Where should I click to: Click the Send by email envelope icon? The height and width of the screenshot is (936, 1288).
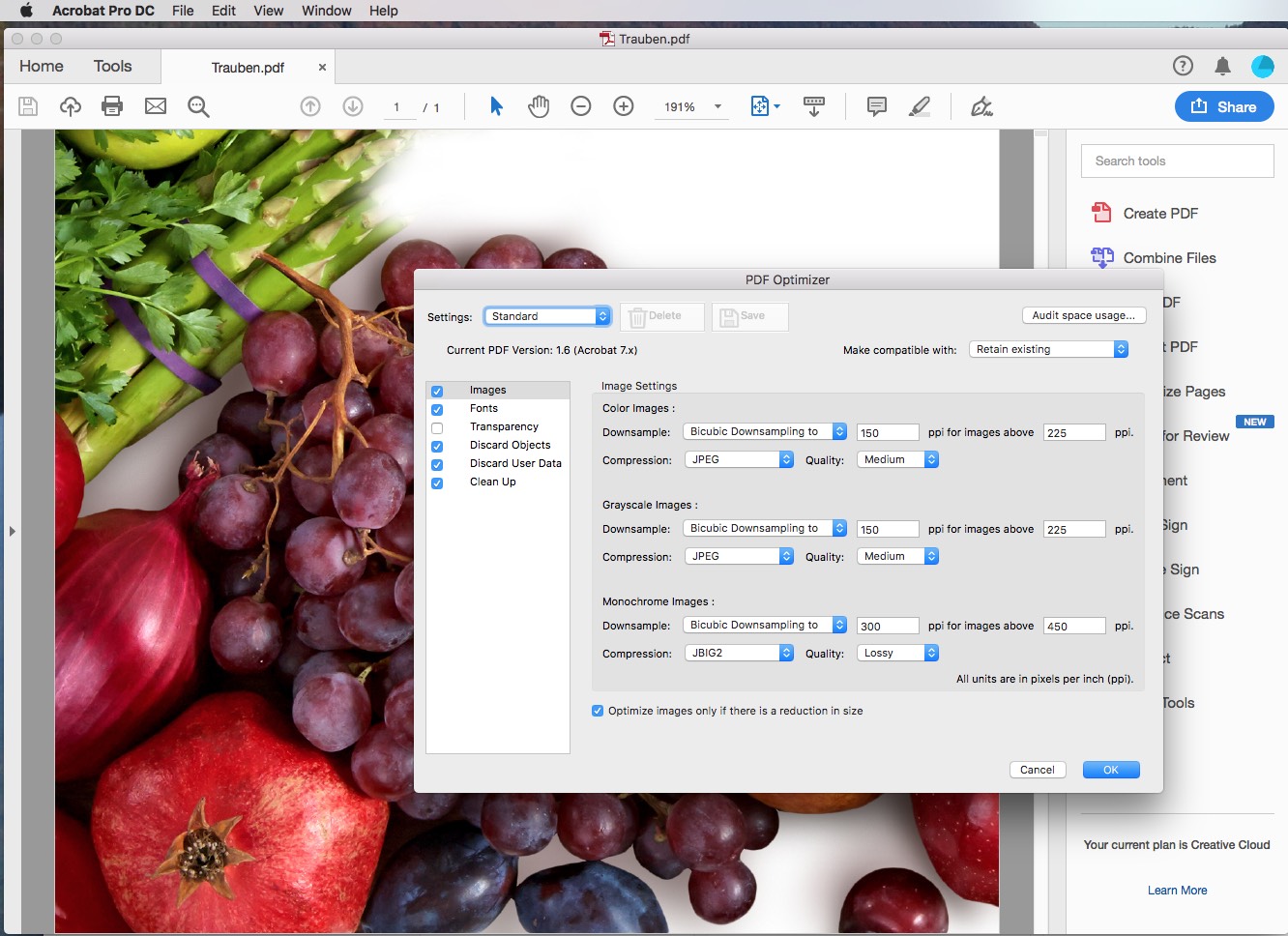[156, 106]
